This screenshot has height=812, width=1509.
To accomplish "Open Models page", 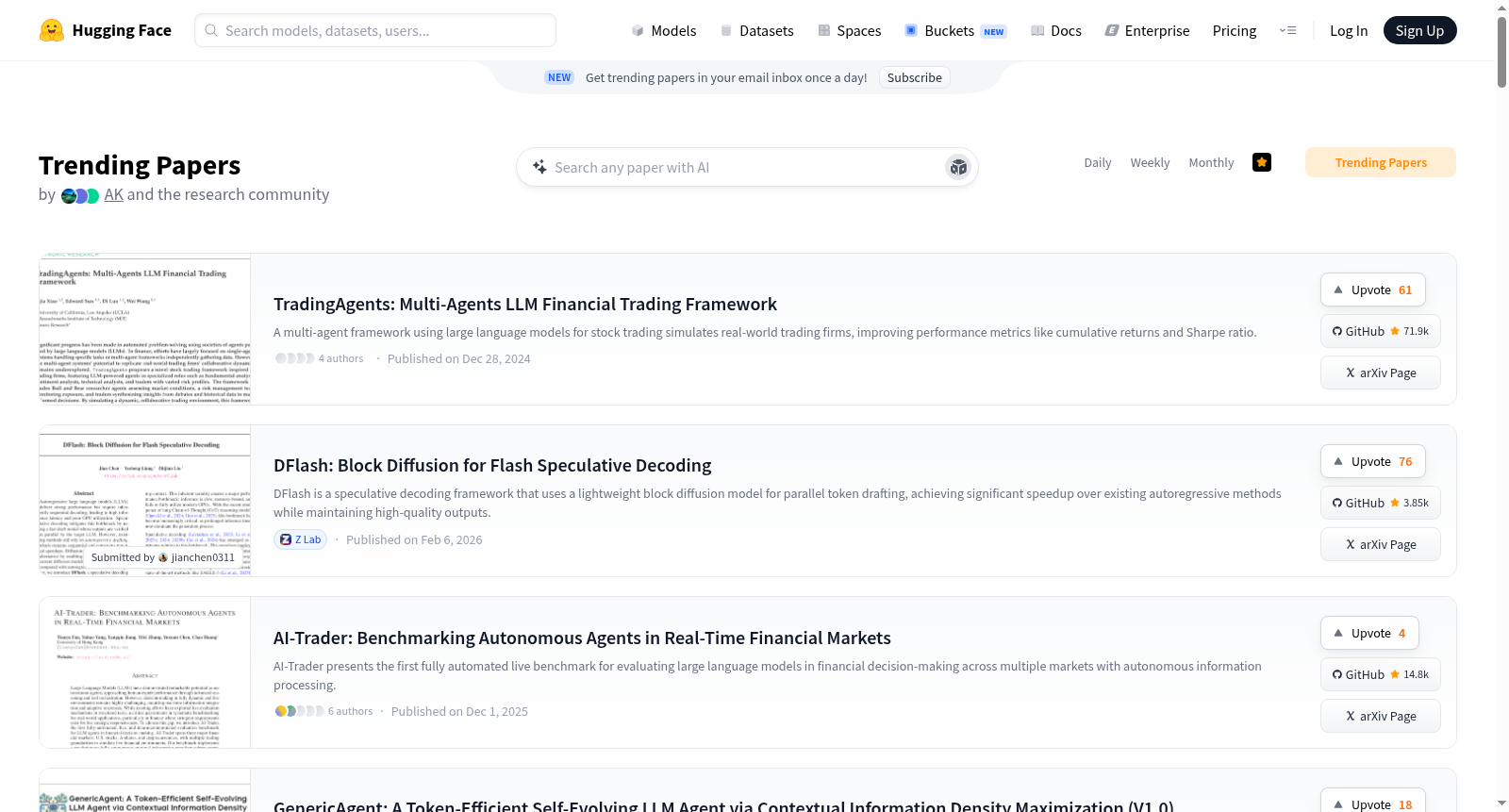I will pos(664,30).
